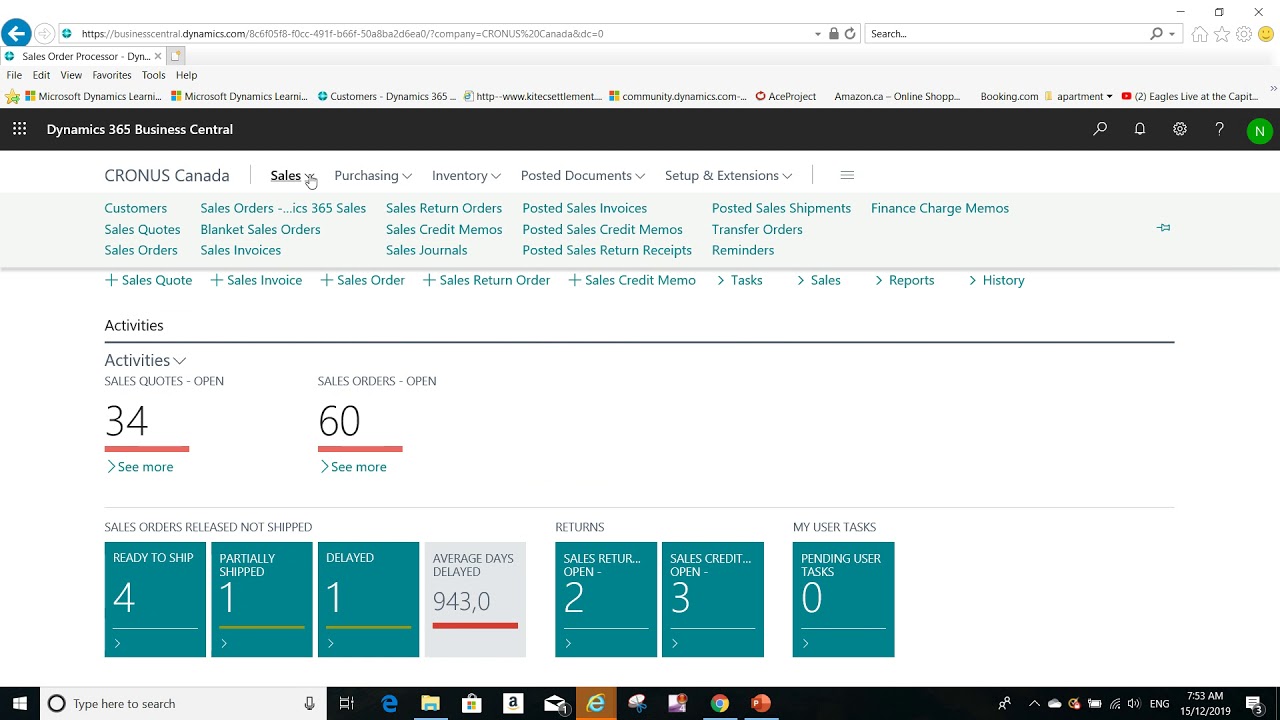Open the settings gear in Business Central header
The image size is (1280, 720).
(x=1180, y=129)
